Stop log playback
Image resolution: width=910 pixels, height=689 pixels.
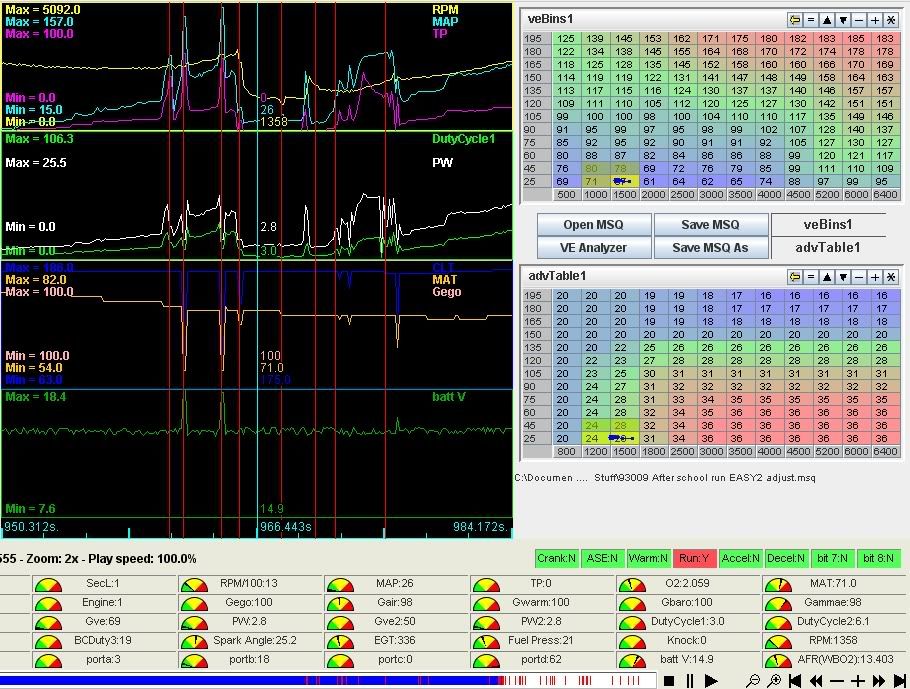click(669, 681)
